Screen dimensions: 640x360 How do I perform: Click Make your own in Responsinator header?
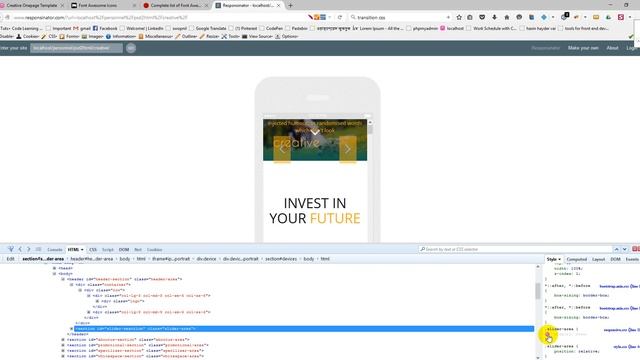(583, 48)
